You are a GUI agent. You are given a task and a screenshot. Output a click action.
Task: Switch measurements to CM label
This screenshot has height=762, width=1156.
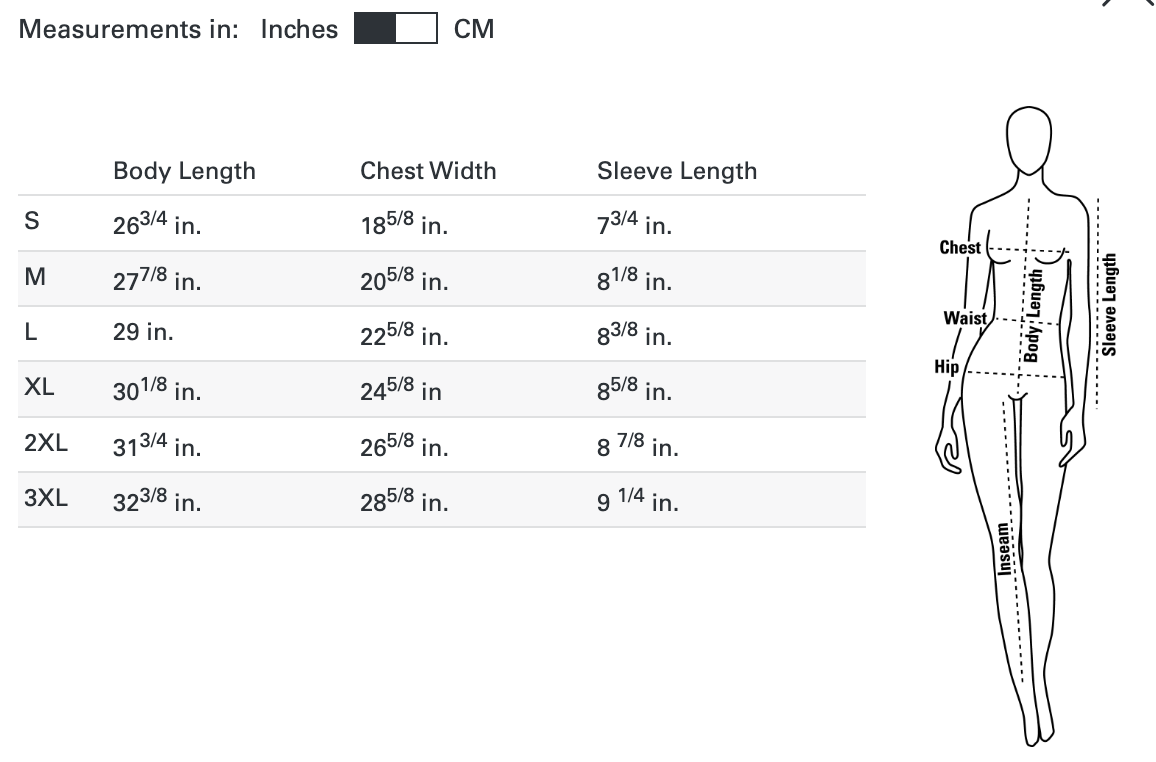(x=474, y=29)
